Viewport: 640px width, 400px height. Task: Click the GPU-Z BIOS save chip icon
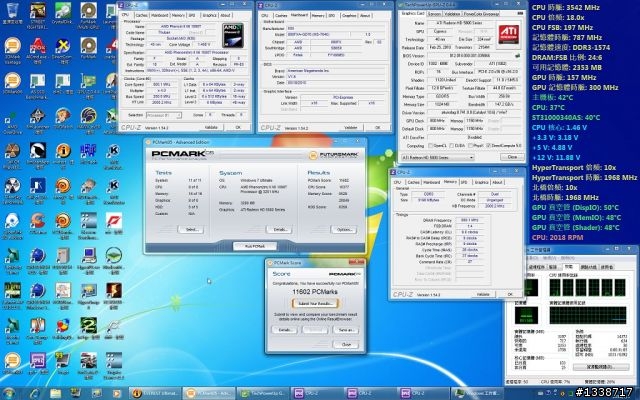click(x=518, y=56)
